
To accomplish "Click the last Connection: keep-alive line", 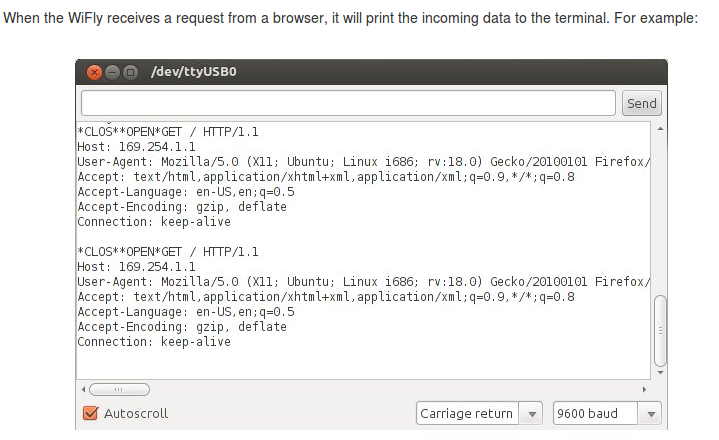I will (154, 342).
